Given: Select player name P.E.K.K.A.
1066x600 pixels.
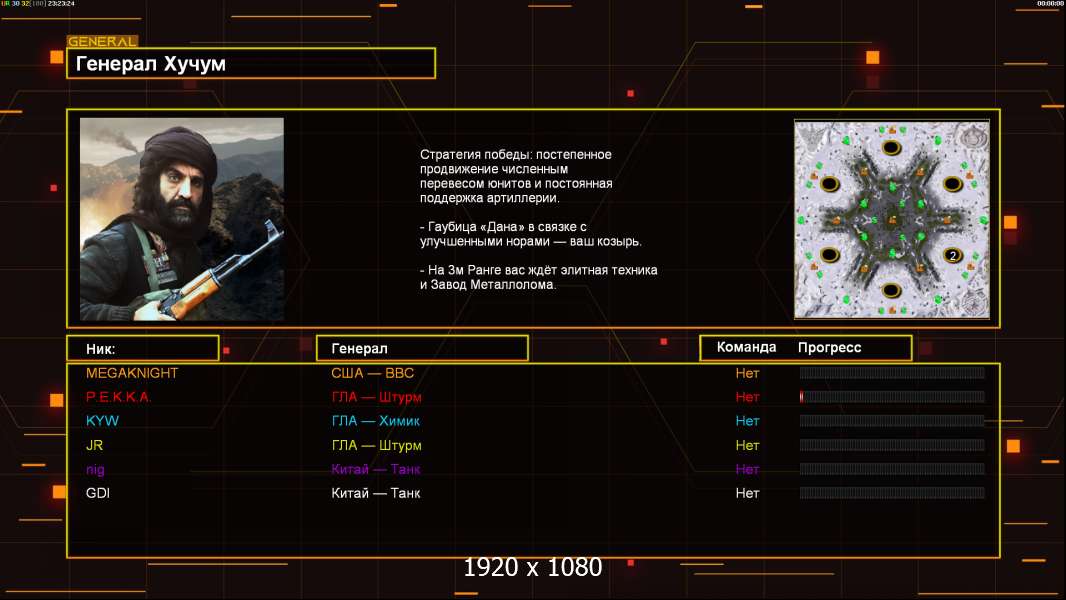Looking at the screenshot, I should pos(118,397).
